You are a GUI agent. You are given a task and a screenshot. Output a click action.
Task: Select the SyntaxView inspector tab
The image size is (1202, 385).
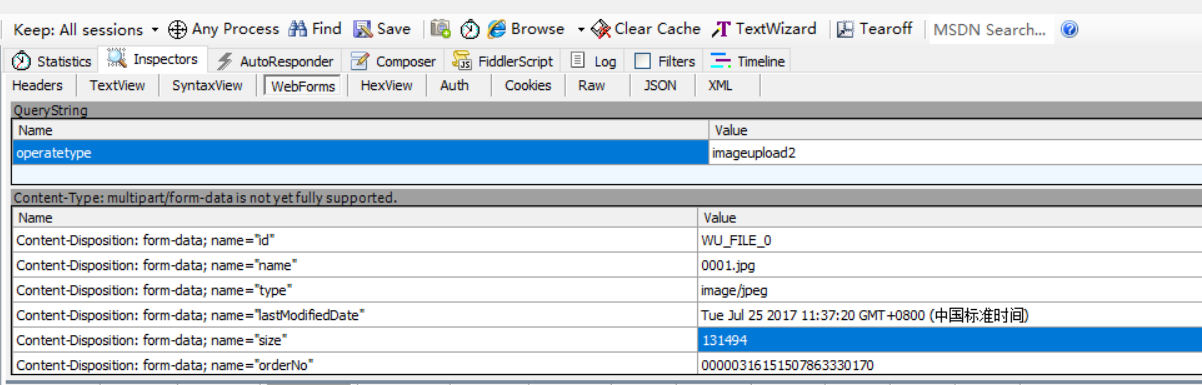pyautogui.click(x=207, y=86)
